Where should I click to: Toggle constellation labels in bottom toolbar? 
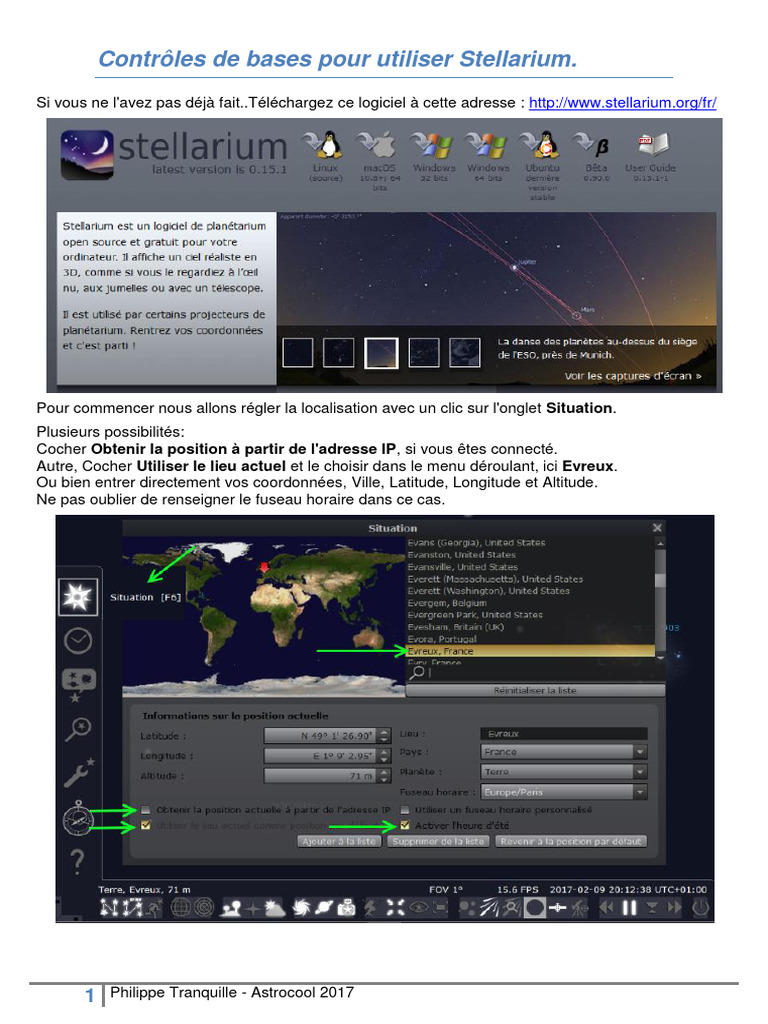131,907
